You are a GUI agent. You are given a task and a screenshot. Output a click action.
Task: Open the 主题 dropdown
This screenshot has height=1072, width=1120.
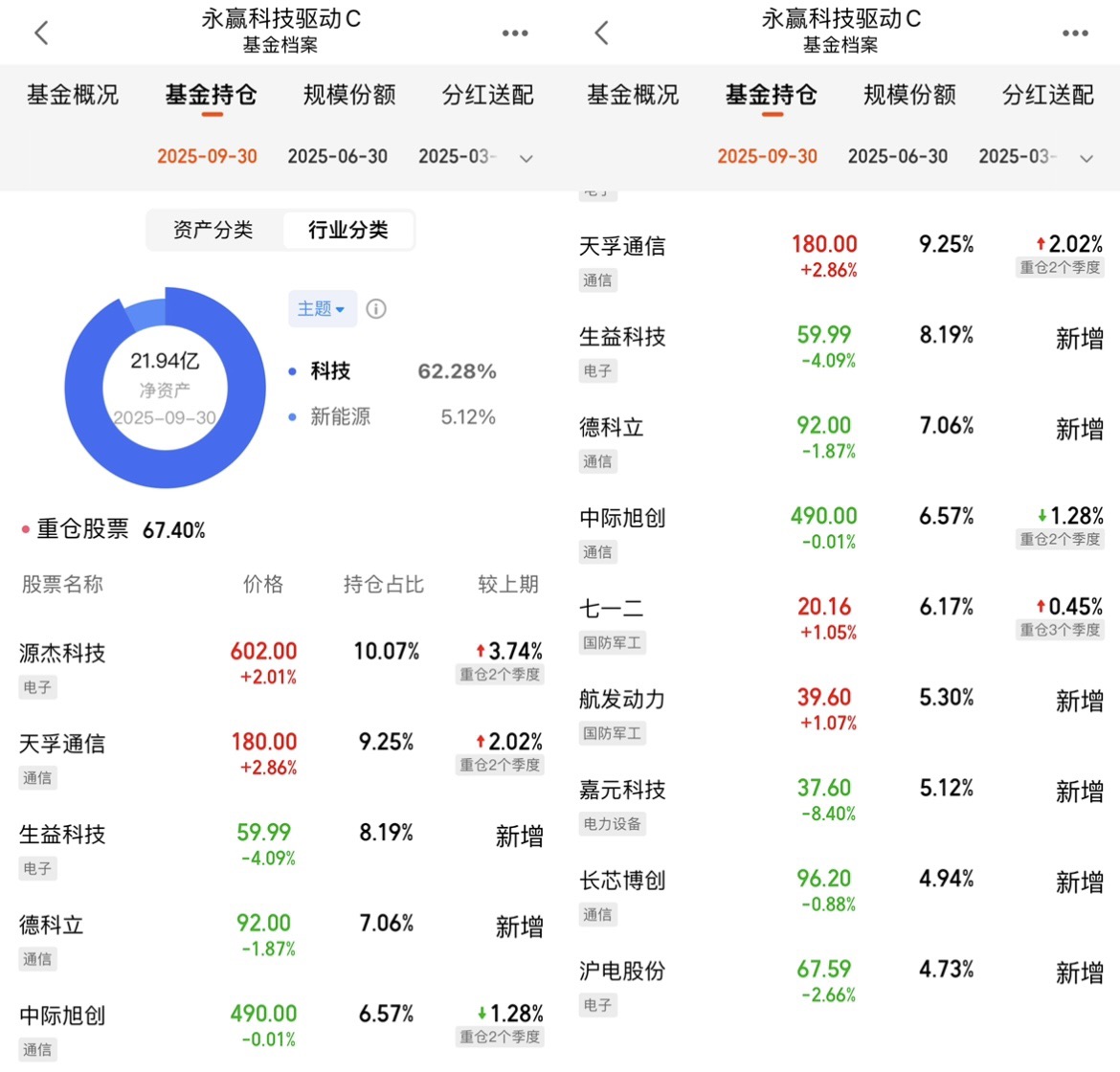(x=322, y=308)
